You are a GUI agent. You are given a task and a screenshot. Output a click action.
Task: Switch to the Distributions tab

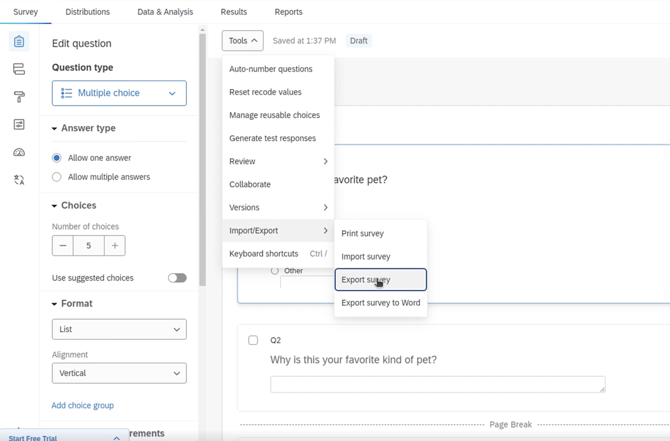[88, 12]
